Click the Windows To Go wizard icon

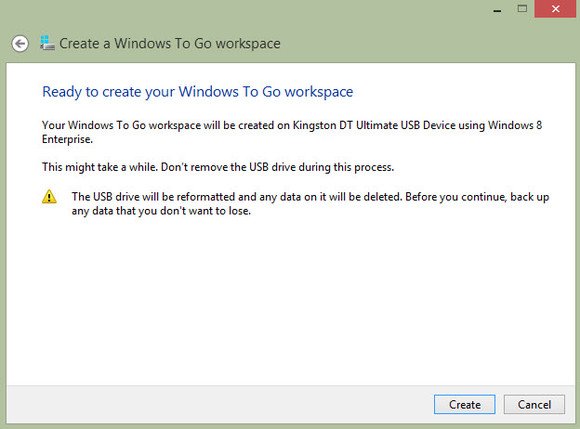(47, 43)
